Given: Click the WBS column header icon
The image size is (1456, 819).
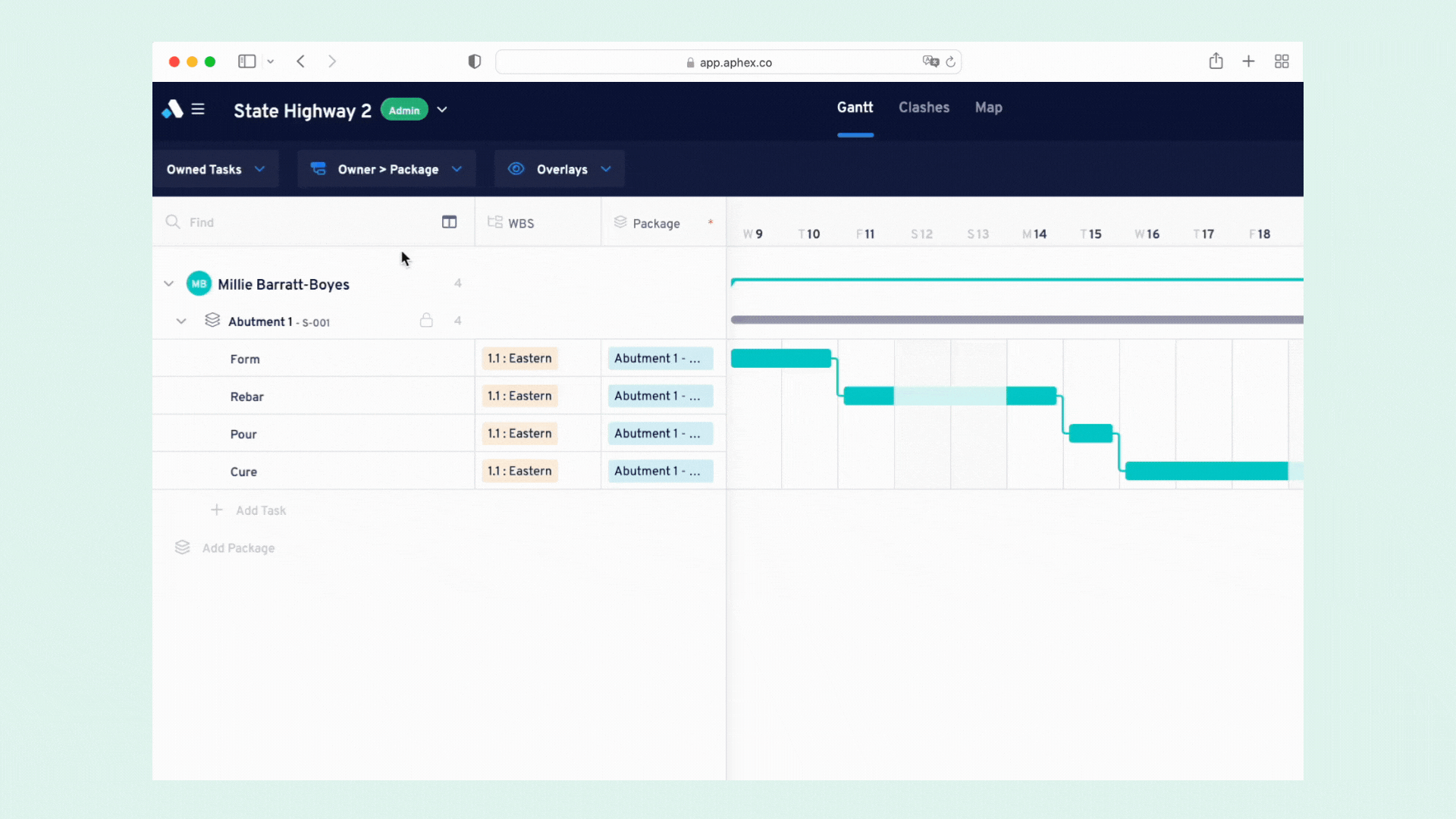Looking at the screenshot, I should pos(495,222).
